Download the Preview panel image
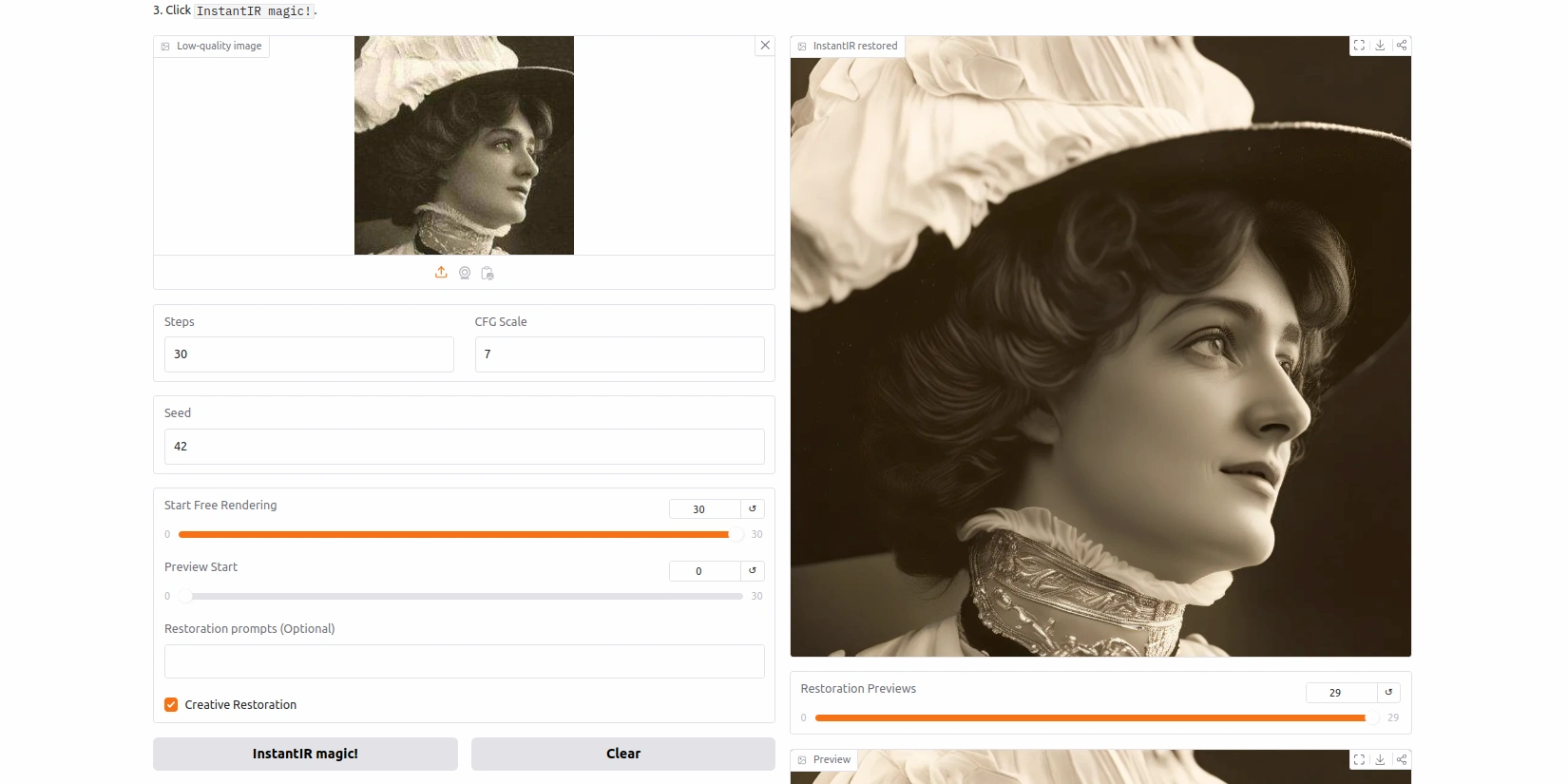This screenshot has height=784, width=1568. point(1380,760)
